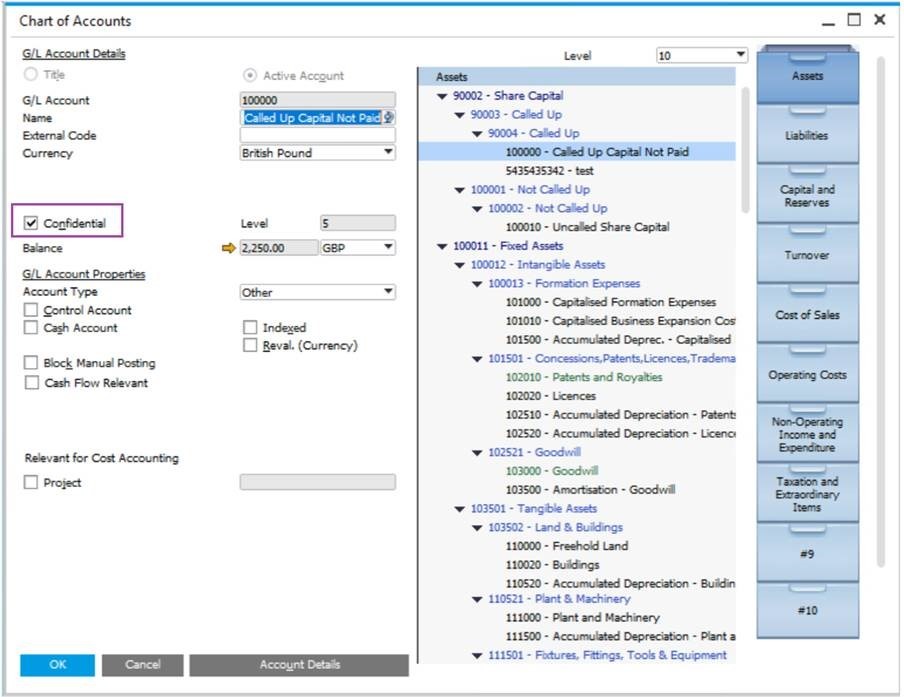Enable the Control Account checkbox

32,311
